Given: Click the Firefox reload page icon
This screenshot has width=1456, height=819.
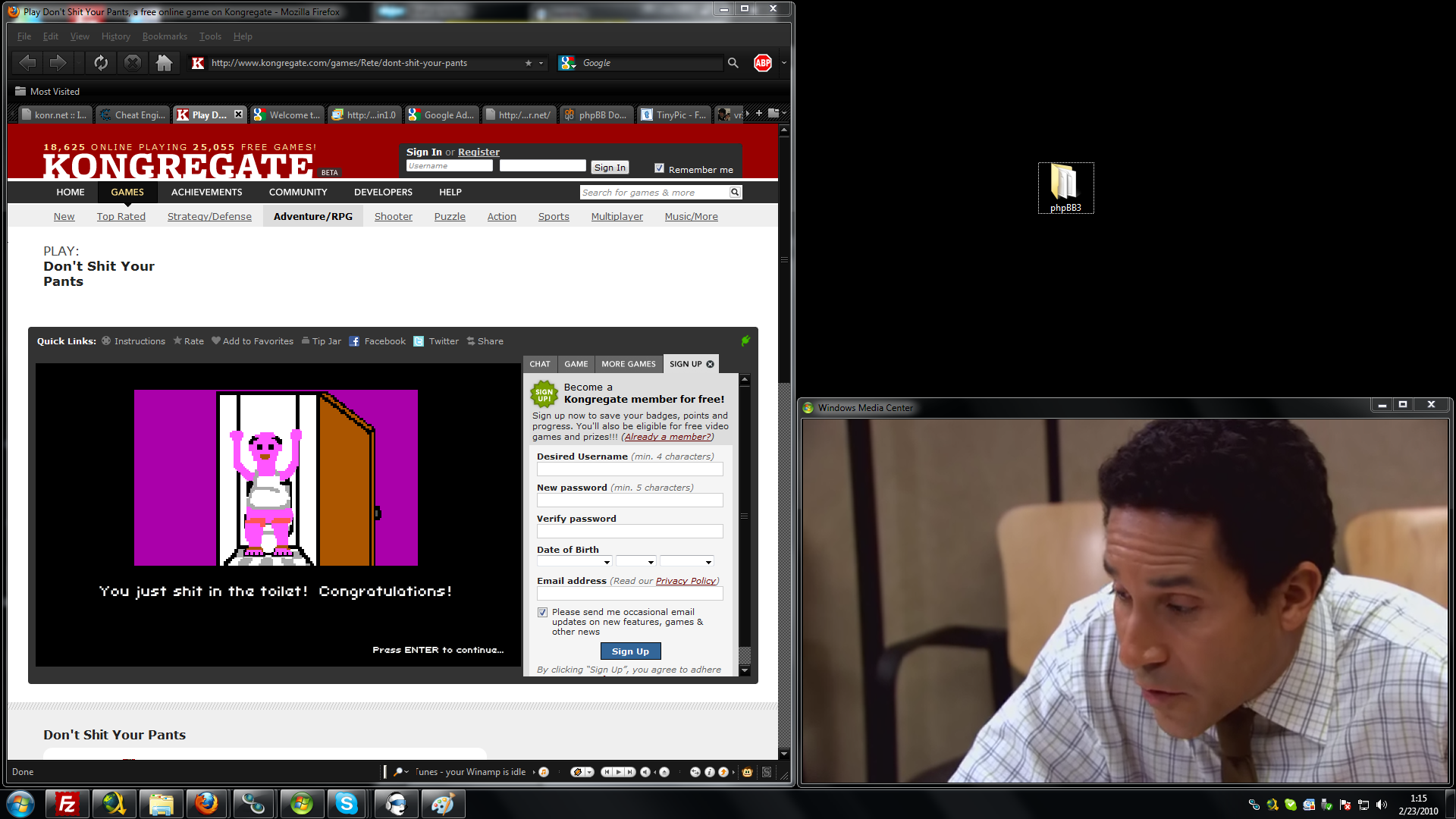Looking at the screenshot, I should pyautogui.click(x=100, y=63).
